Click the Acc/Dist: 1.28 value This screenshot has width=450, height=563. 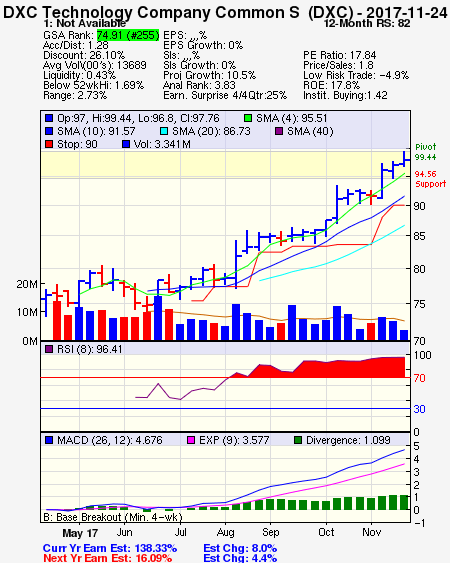tap(76, 45)
